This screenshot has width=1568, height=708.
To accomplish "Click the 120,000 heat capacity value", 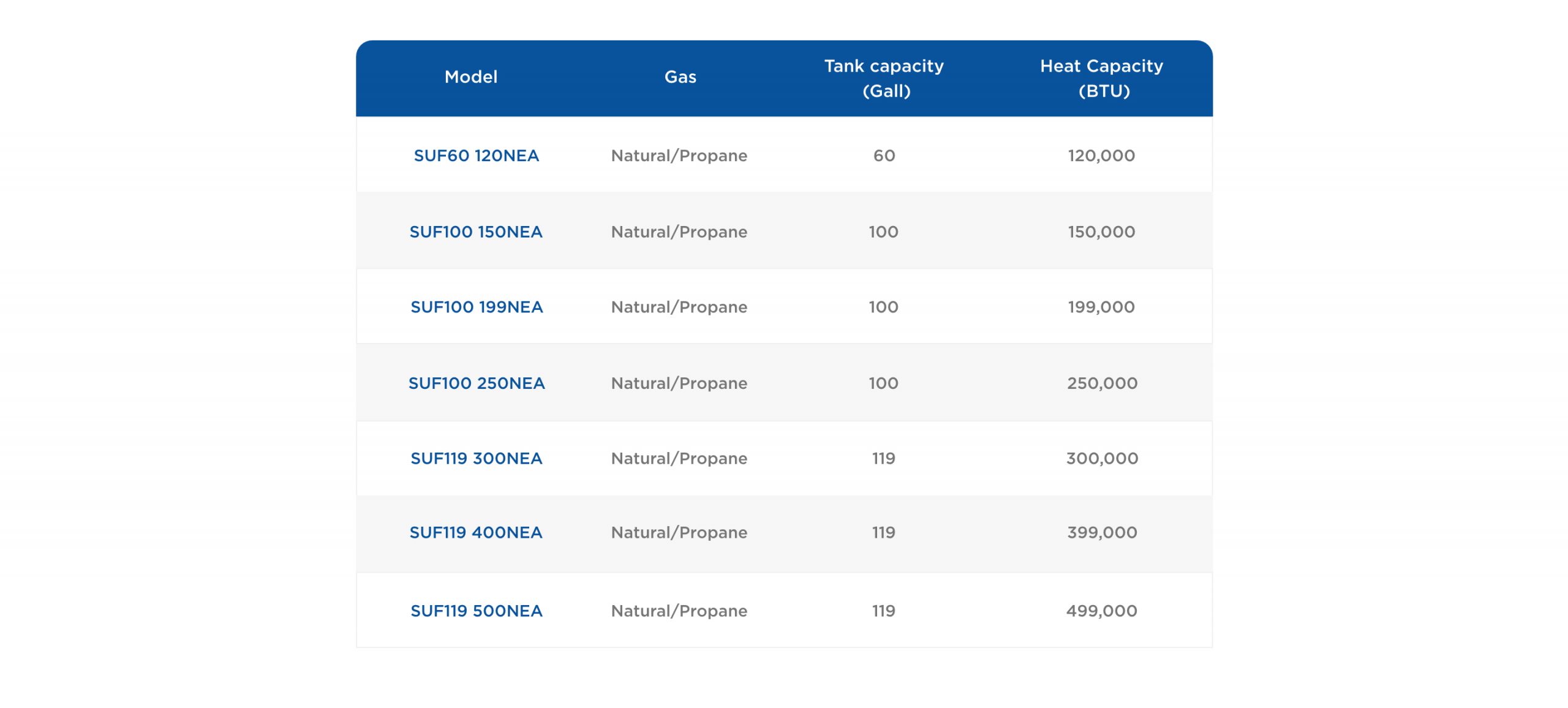I will coord(1101,156).
